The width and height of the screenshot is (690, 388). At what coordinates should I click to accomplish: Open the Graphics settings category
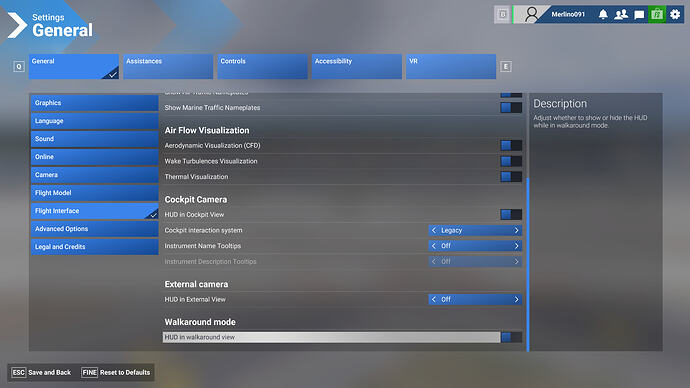click(x=95, y=103)
